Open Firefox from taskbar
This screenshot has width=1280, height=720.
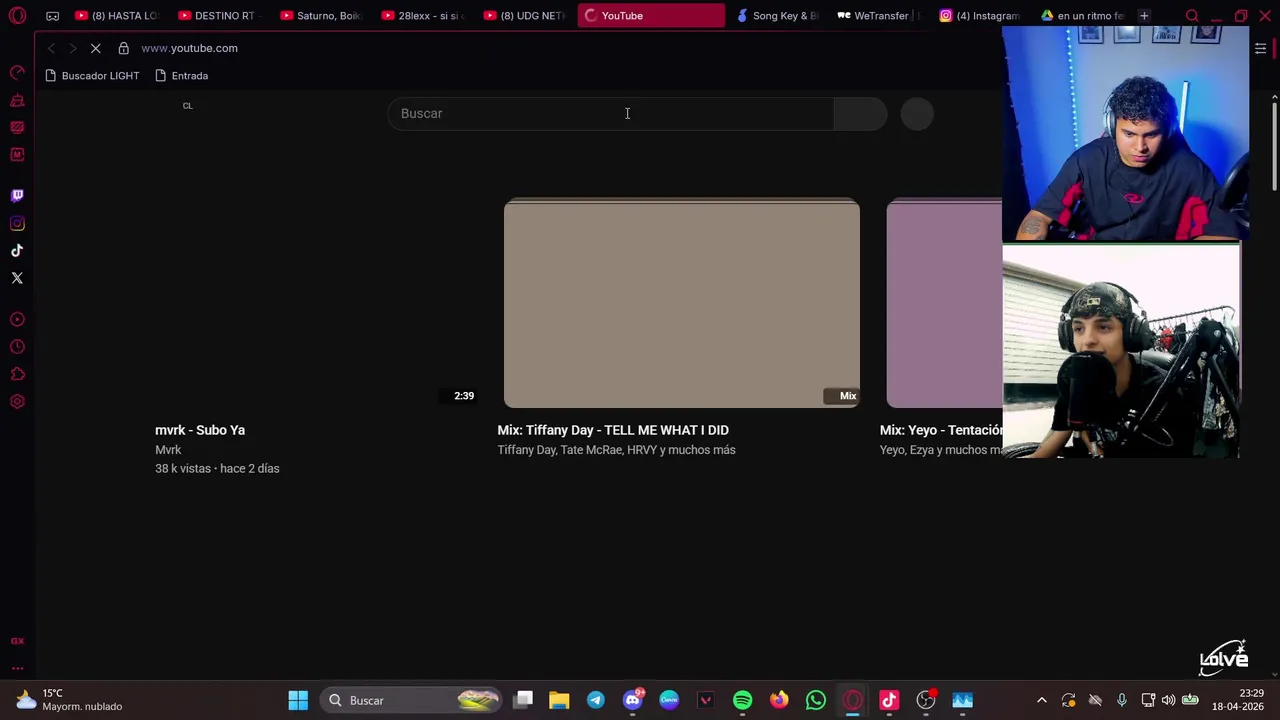[x=779, y=700]
